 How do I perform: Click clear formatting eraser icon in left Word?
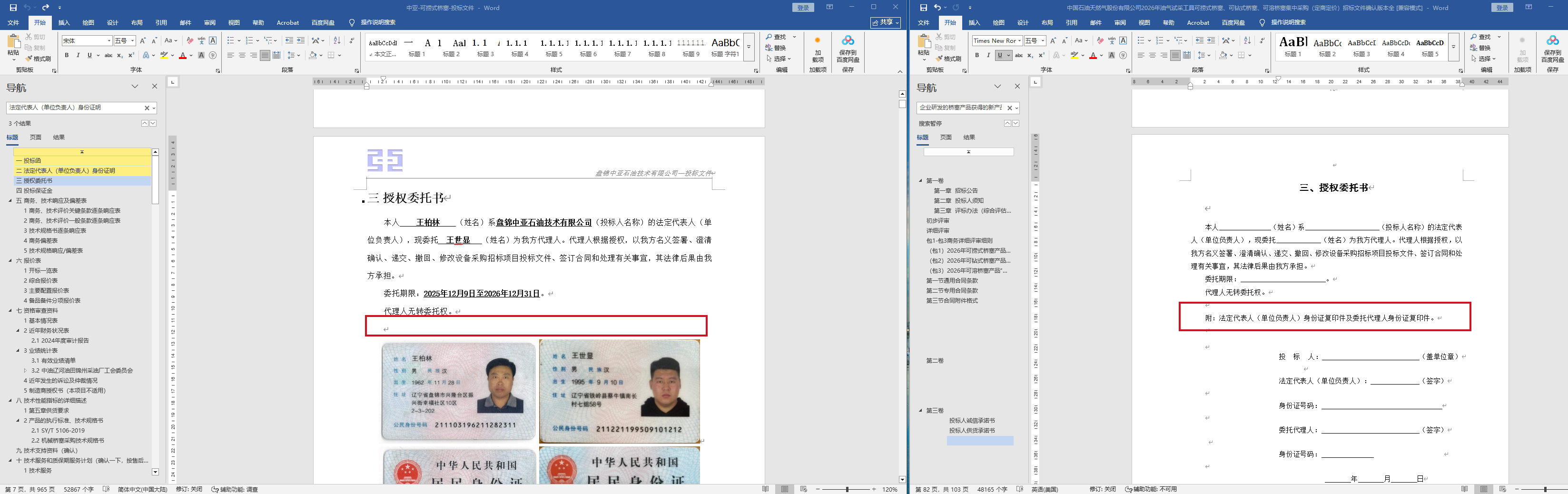tap(190, 41)
